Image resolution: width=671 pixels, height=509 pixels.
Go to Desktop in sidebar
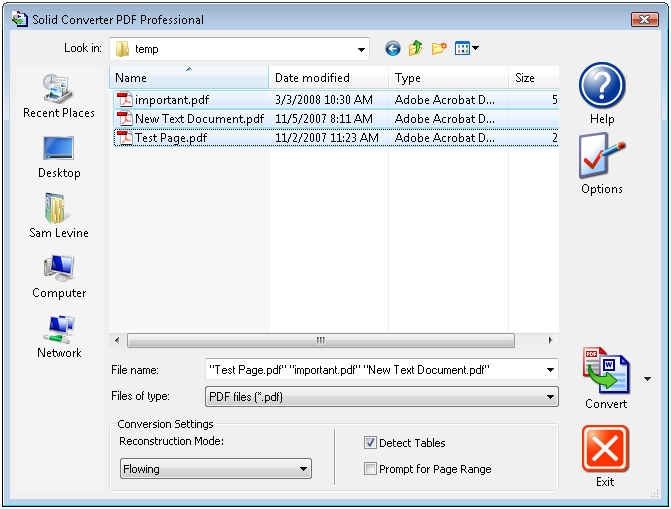(59, 157)
